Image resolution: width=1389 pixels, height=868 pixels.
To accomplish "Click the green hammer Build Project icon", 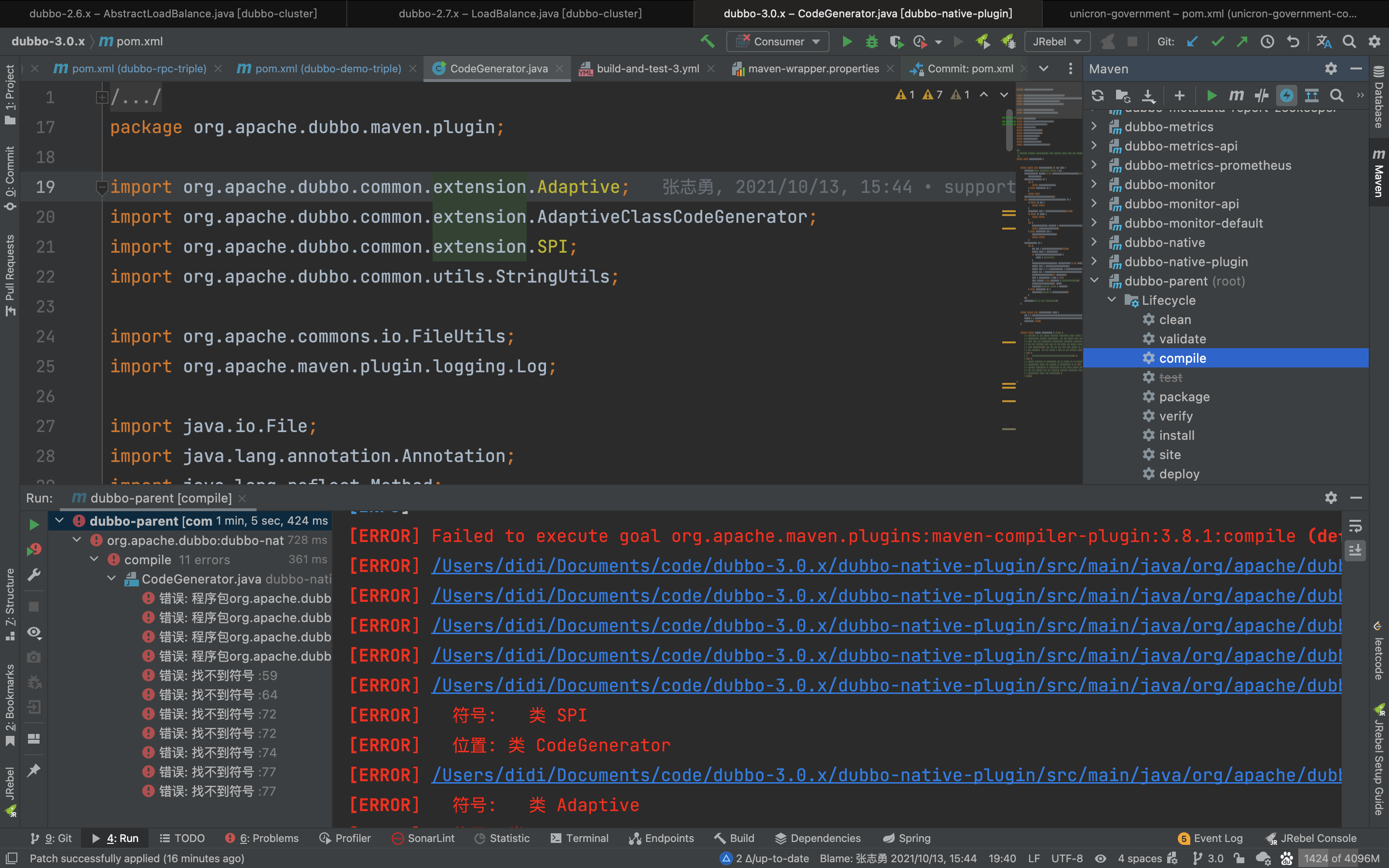I will click(707, 41).
